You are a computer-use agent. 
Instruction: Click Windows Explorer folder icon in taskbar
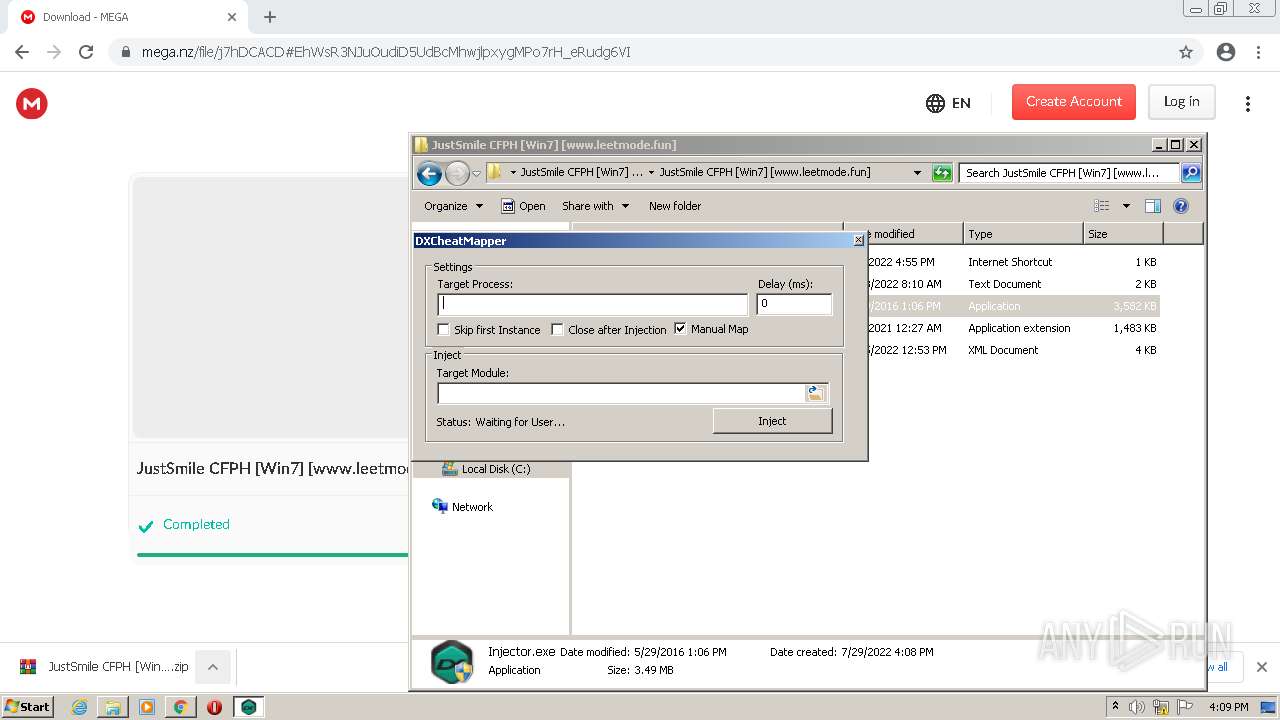pos(113,707)
